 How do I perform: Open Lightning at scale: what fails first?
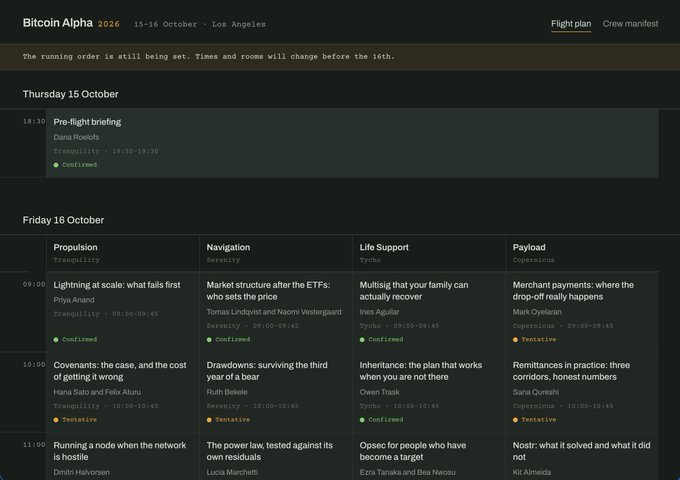click(117, 285)
